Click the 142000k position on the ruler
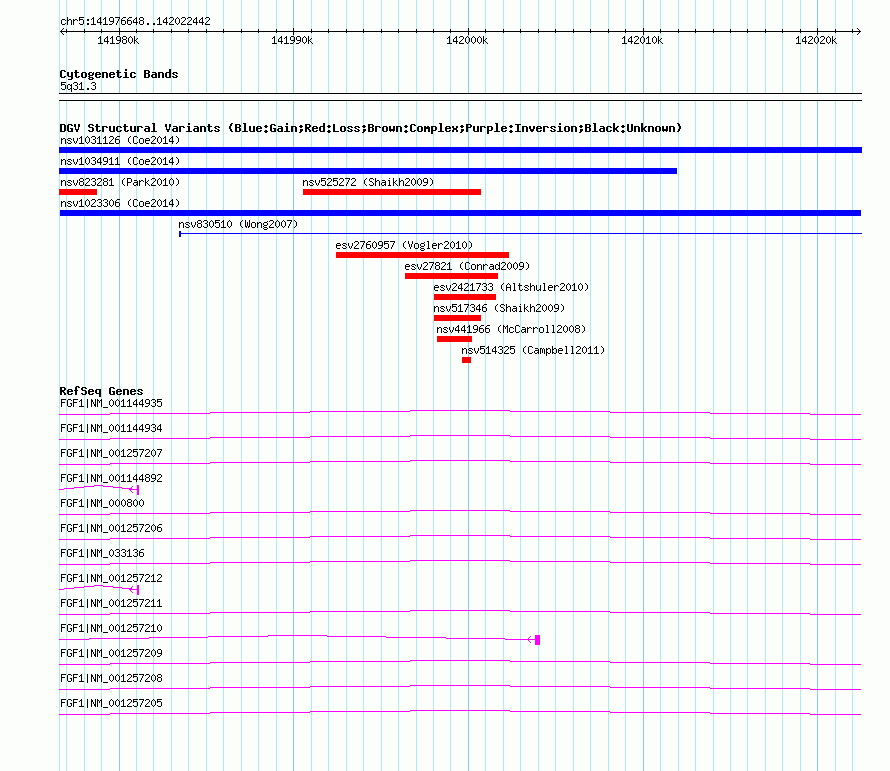This screenshot has width=890, height=771. click(467, 40)
